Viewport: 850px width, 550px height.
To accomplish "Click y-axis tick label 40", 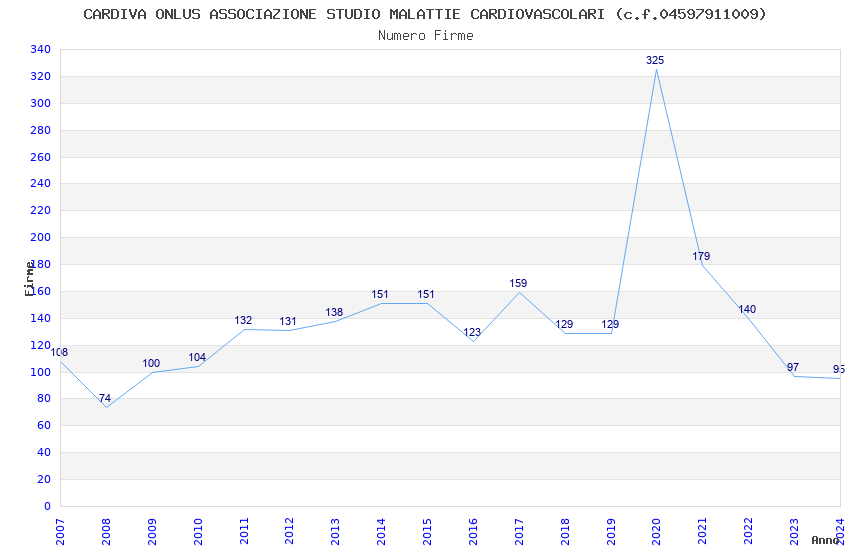I will (x=44, y=452).
